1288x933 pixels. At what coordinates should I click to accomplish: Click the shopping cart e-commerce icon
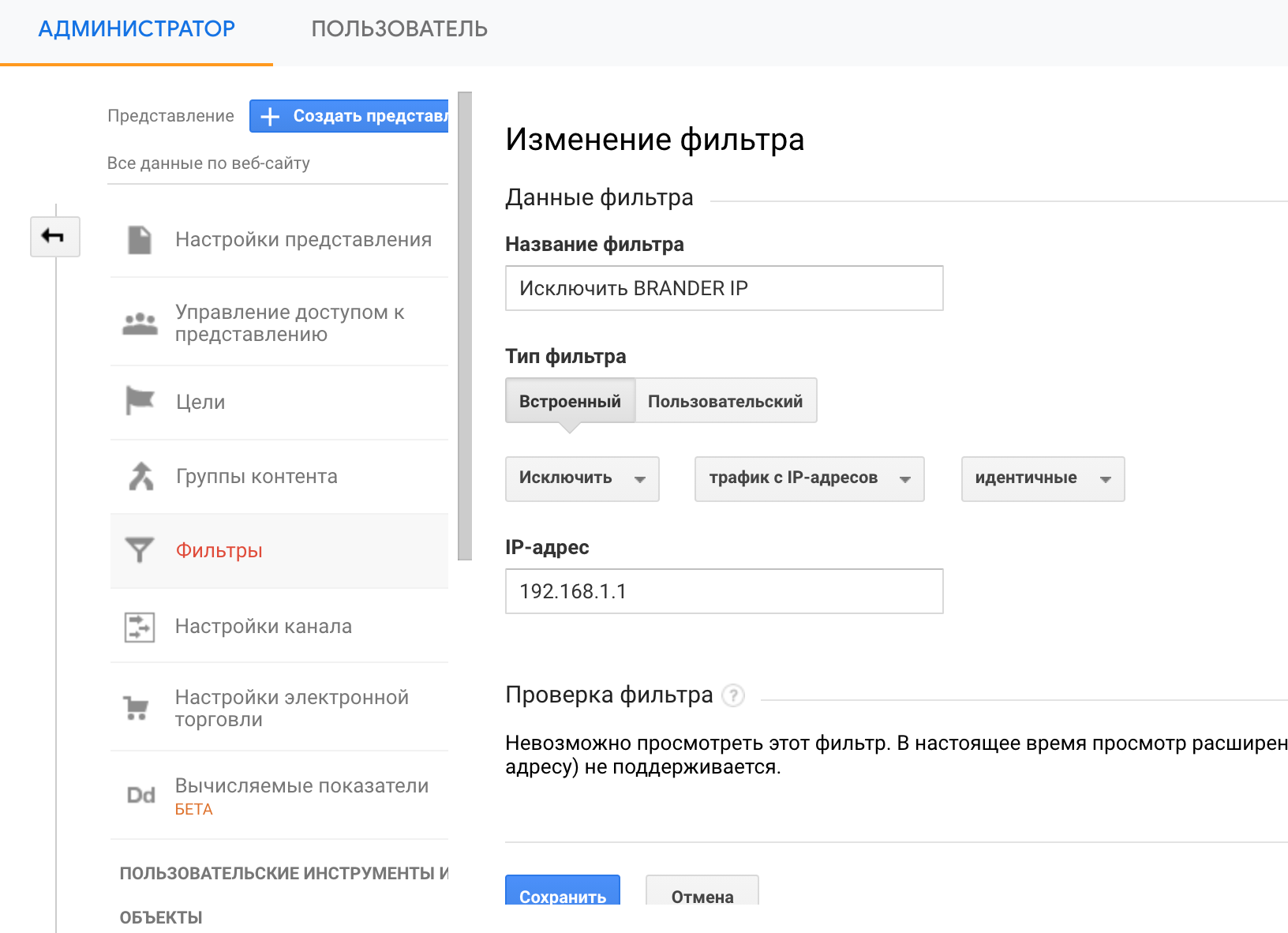click(x=137, y=708)
